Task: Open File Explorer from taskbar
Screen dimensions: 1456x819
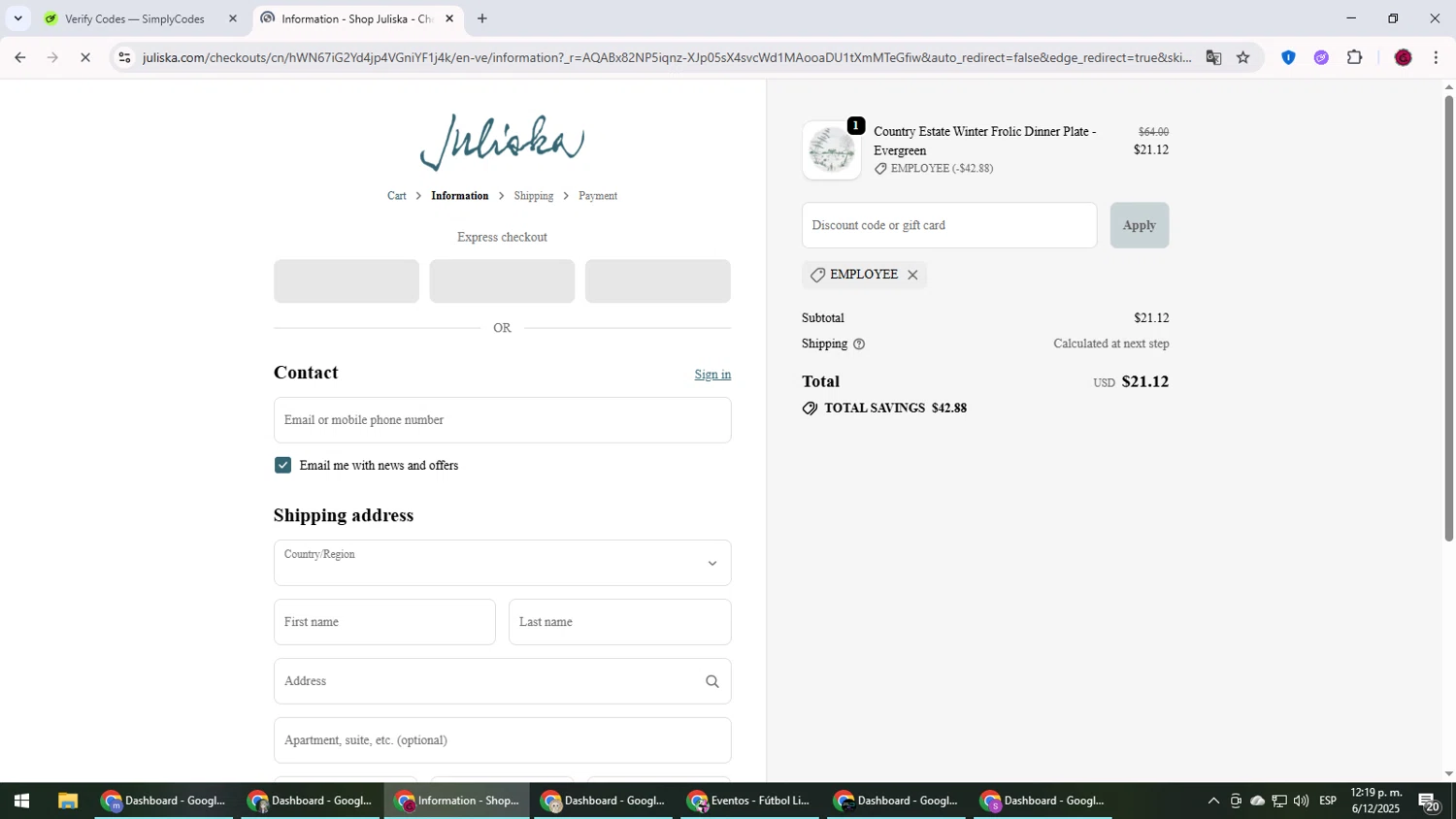Action: pos(67,801)
